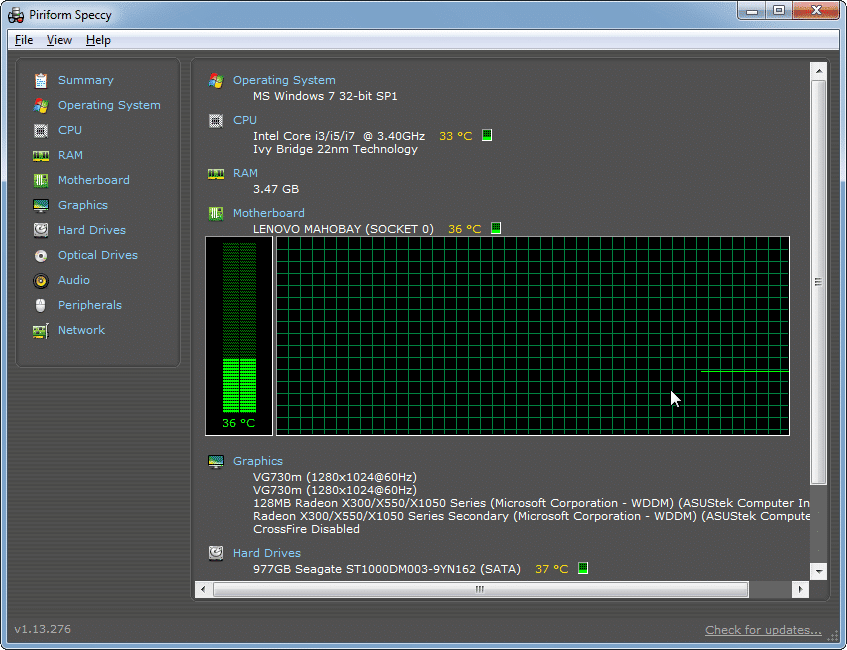The width and height of the screenshot is (847, 650).
Task: Open the Operating System sidebar section
Action: 109,105
